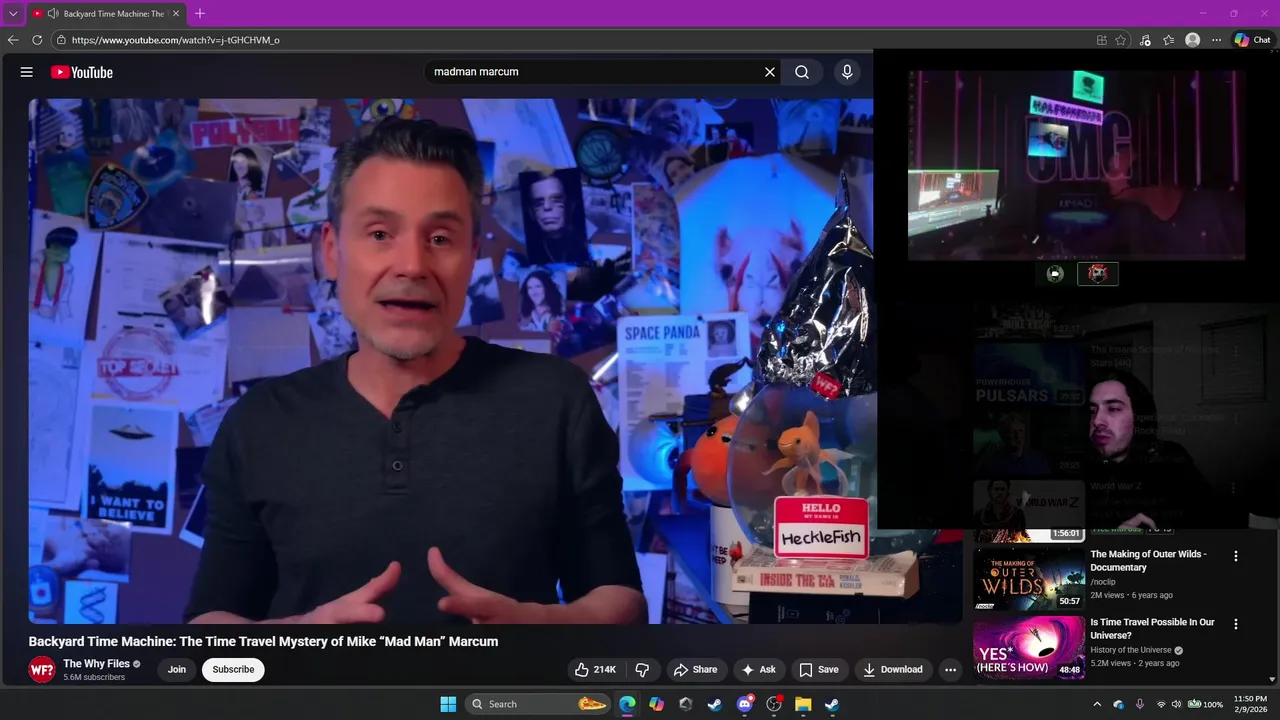Download the video
The image size is (1280, 720).
(x=893, y=670)
